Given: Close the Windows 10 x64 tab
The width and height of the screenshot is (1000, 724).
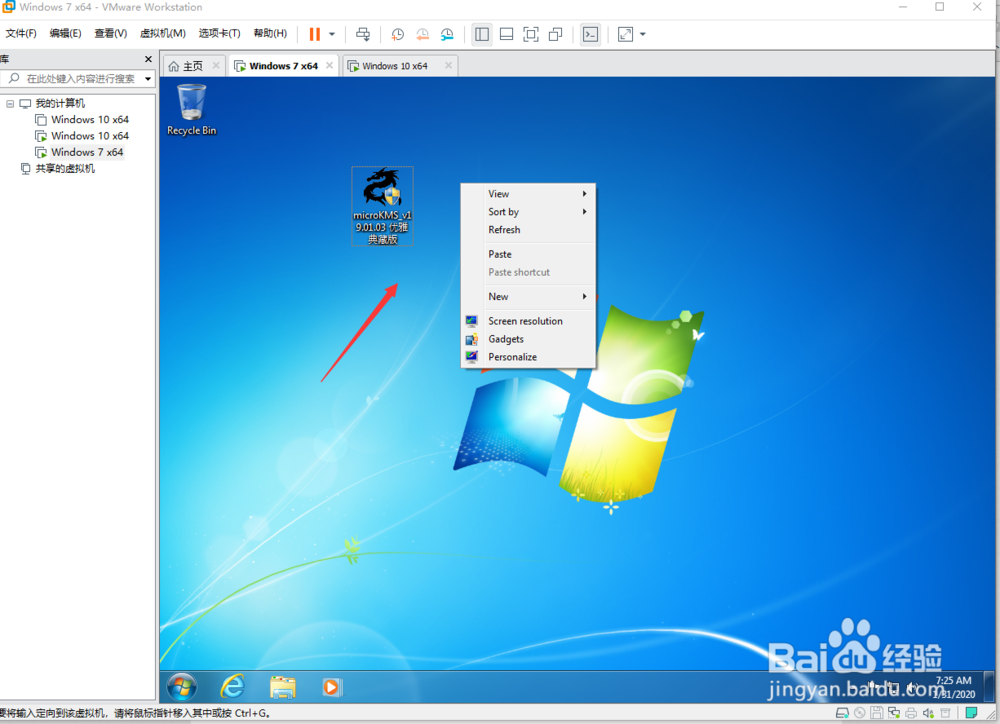Looking at the screenshot, I should tap(448, 65).
